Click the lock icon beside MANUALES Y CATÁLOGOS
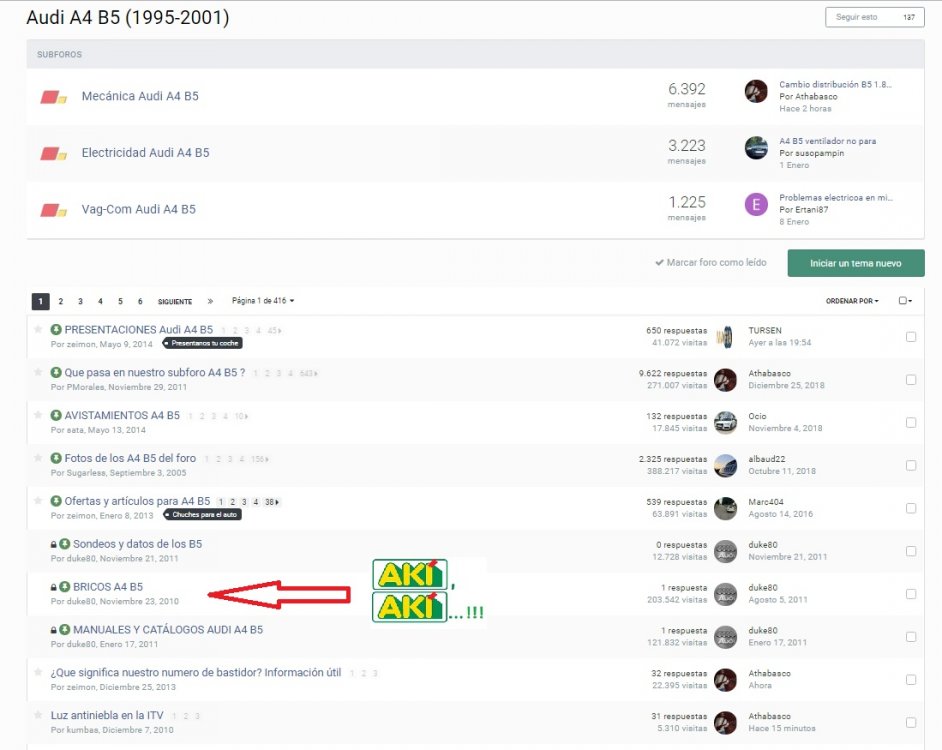 pos(53,630)
